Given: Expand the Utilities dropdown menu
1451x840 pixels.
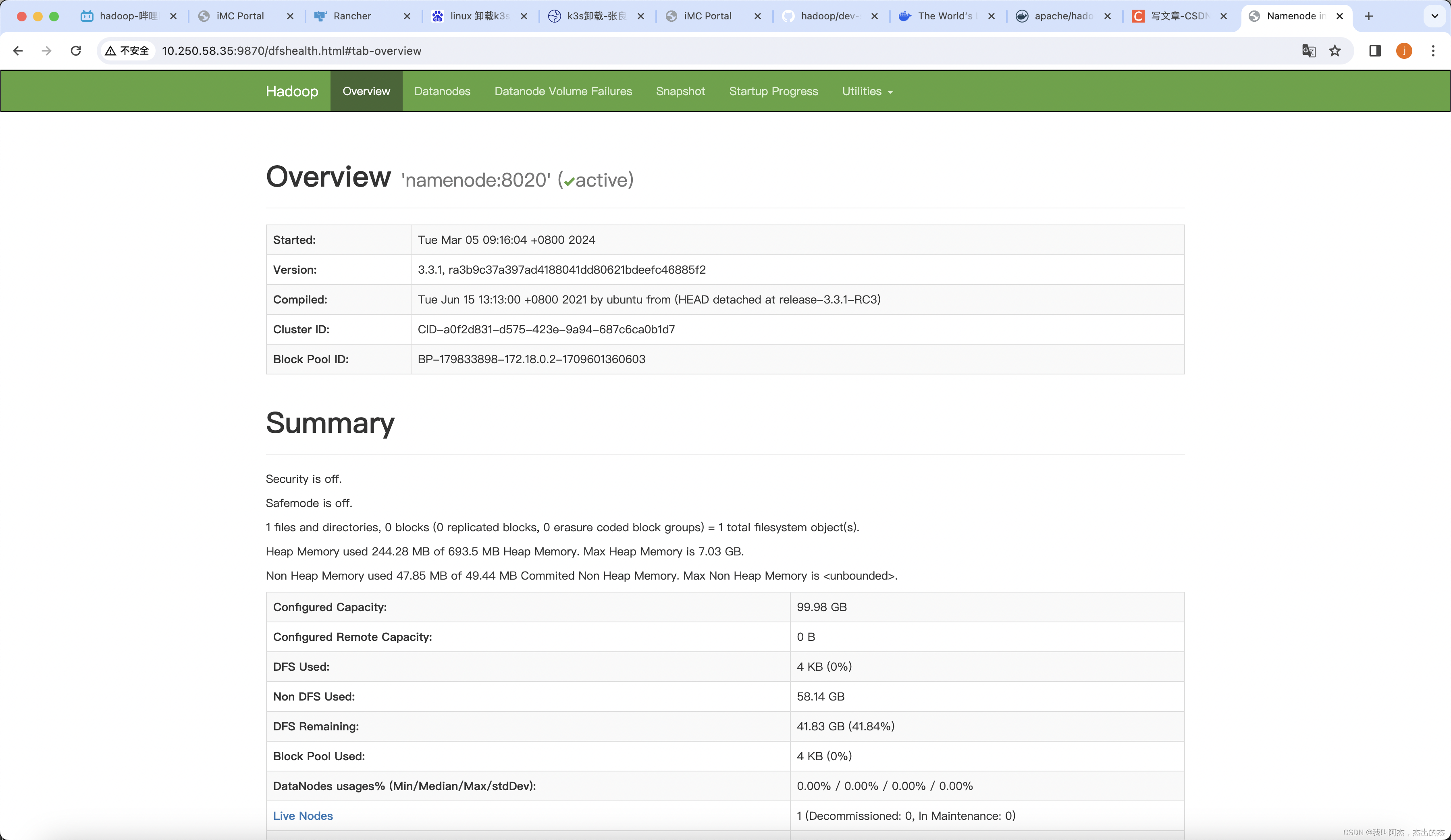Looking at the screenshot, I should [867, 91].
